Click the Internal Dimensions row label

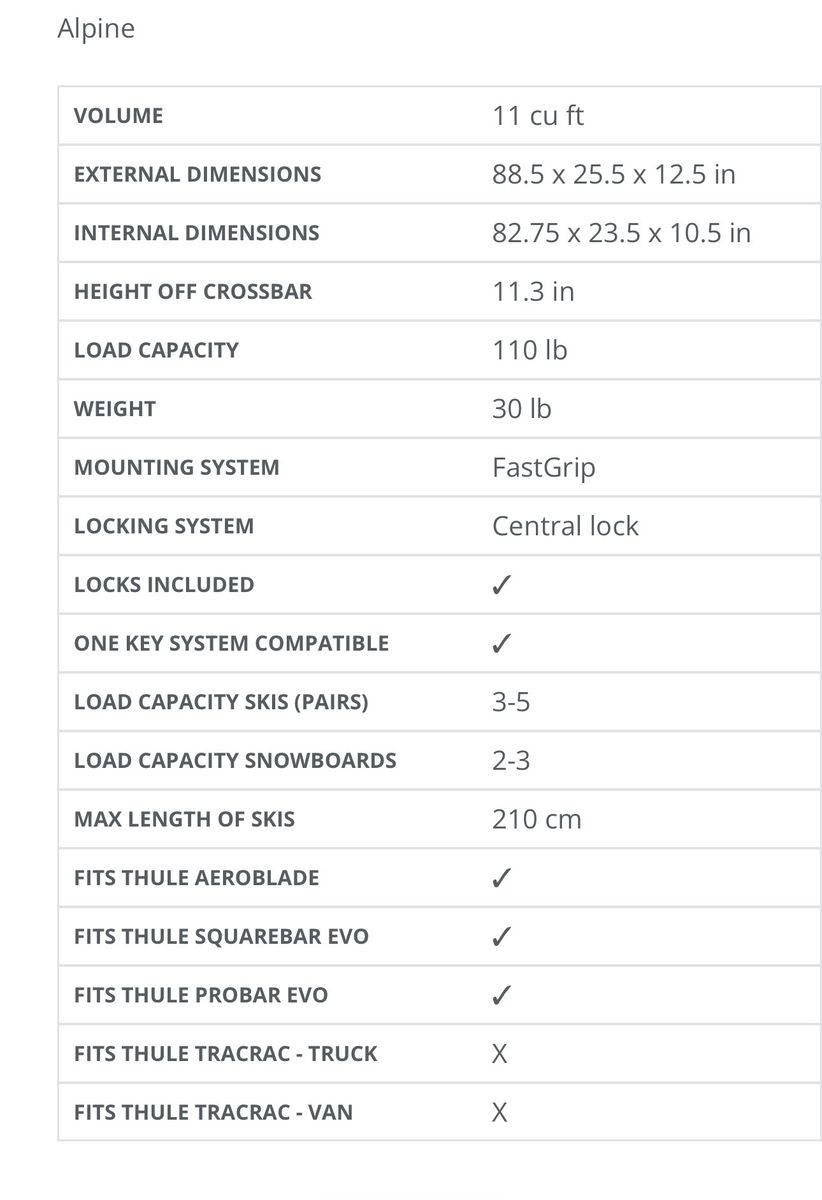196,233
